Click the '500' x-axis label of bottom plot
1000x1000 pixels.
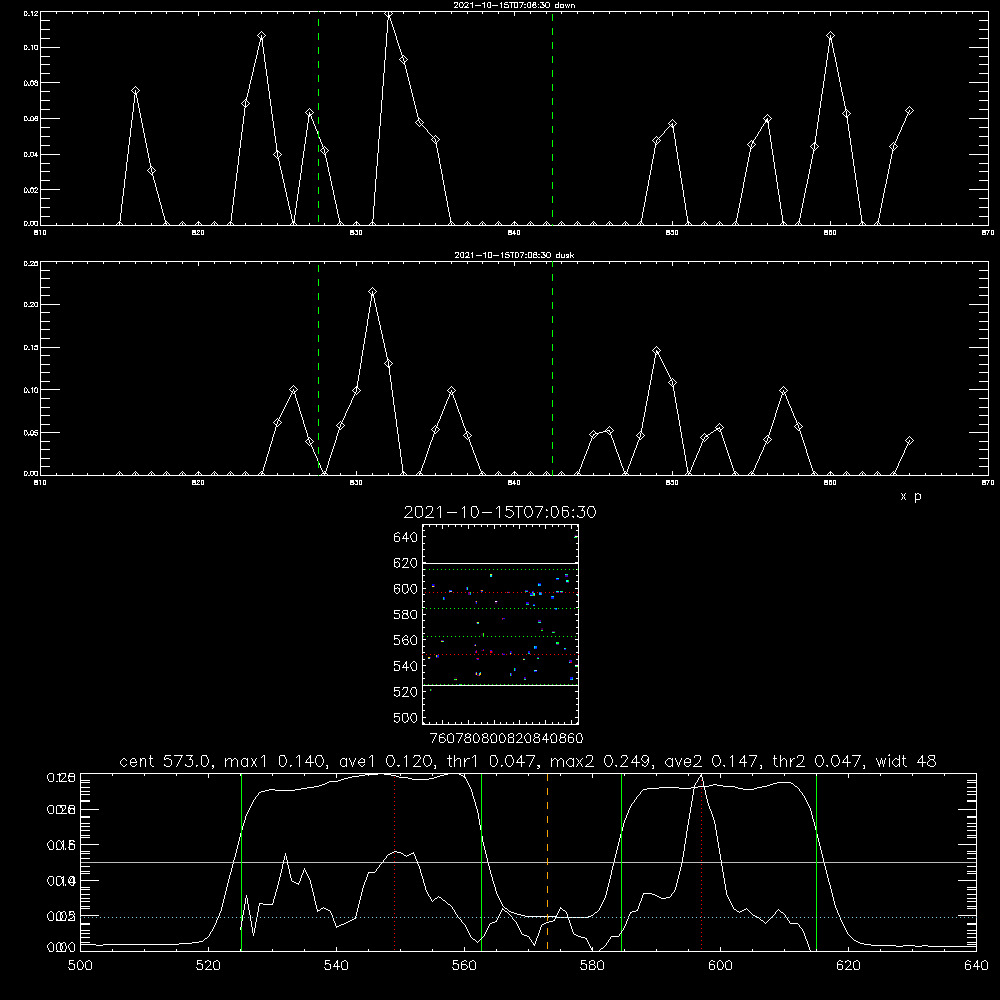click(80, 966)
